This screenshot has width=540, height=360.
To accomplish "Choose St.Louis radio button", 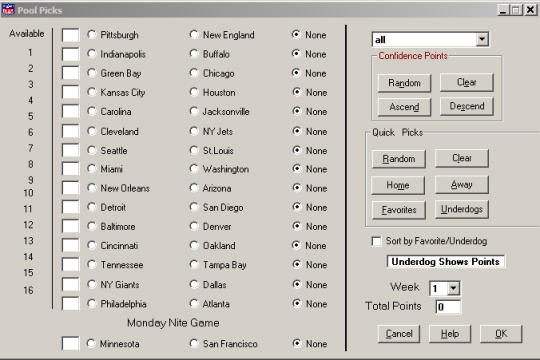I will click(194, 150).
